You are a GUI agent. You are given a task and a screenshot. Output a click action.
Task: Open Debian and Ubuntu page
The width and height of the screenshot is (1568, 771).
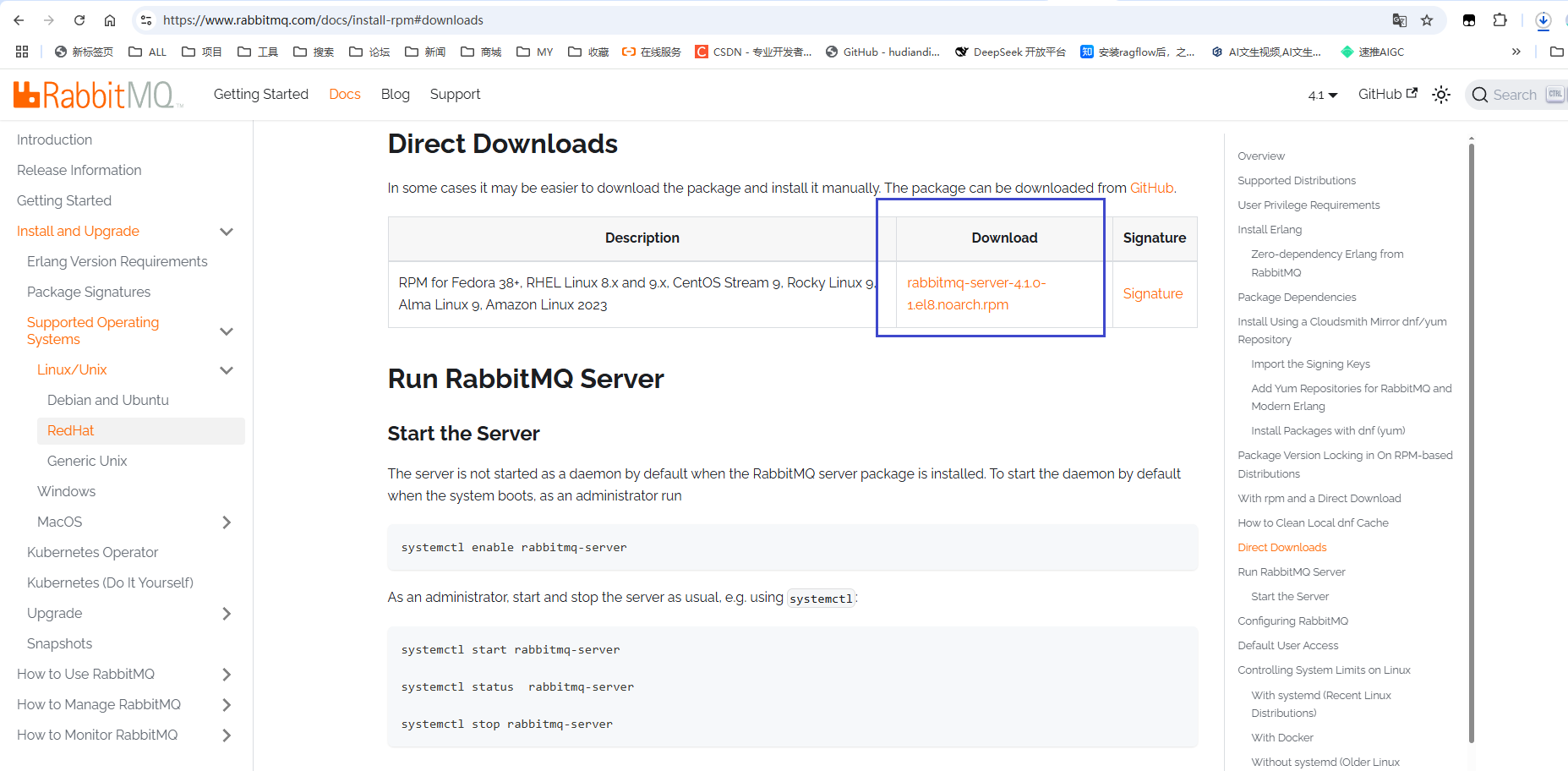108,400
